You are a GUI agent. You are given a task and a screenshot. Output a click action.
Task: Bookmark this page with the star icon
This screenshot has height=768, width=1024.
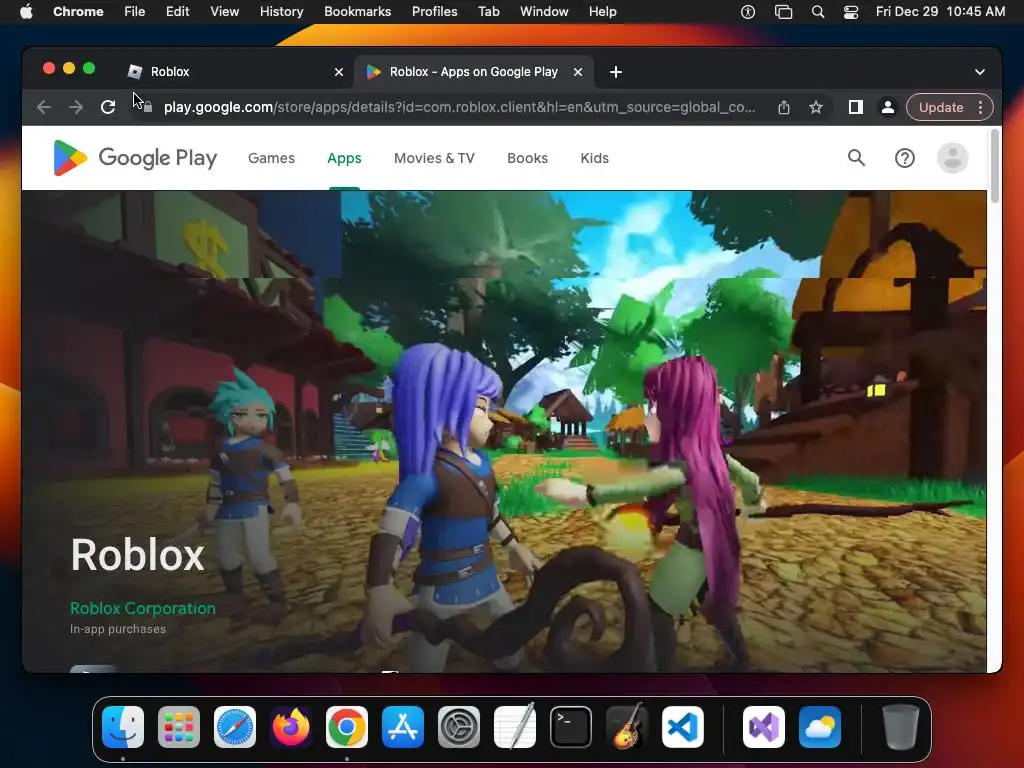[816, 107]
